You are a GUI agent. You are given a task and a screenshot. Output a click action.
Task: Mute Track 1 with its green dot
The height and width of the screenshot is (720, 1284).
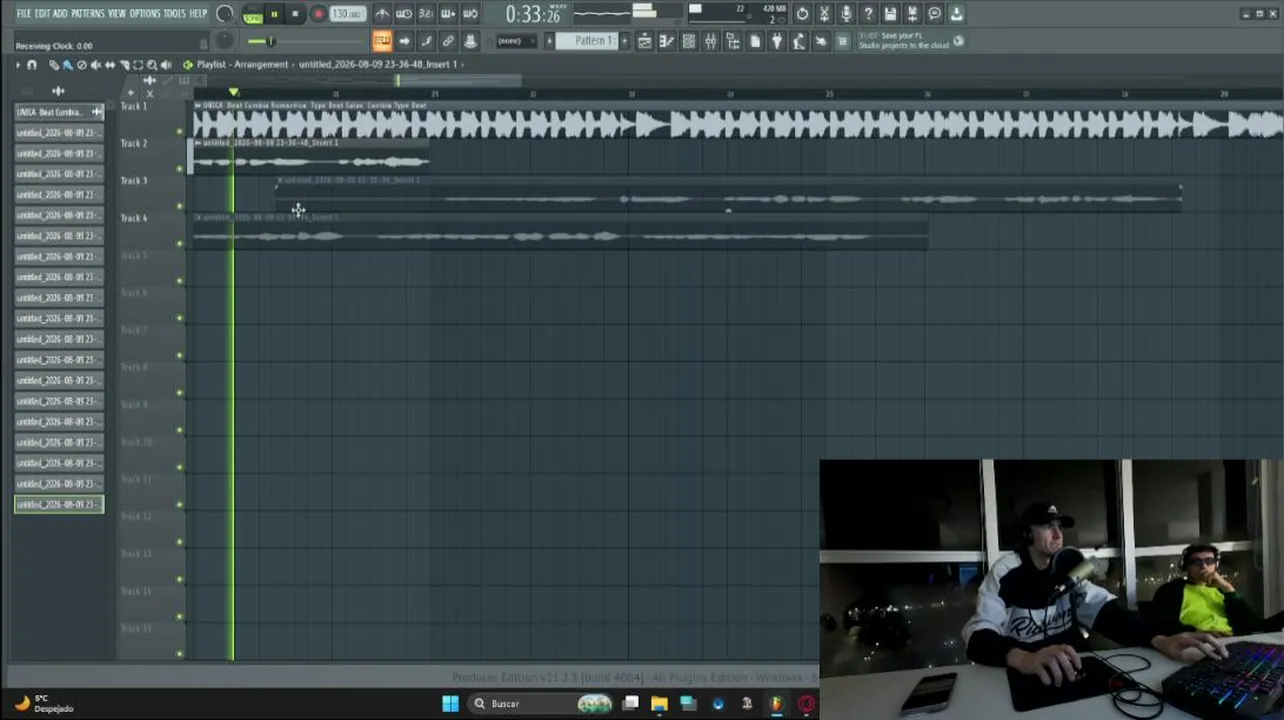(180, 131)
